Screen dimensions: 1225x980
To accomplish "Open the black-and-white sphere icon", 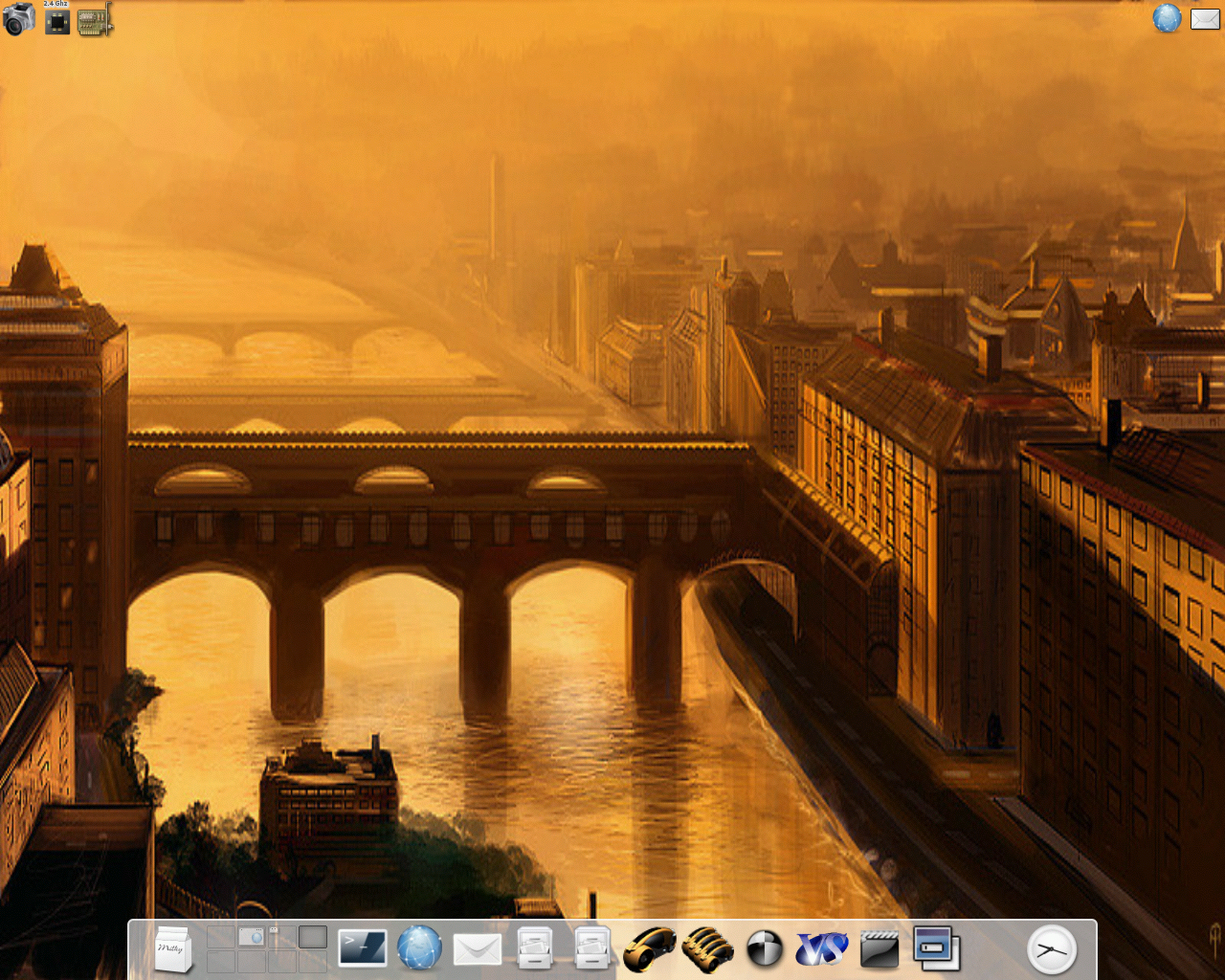I will 764,949.
